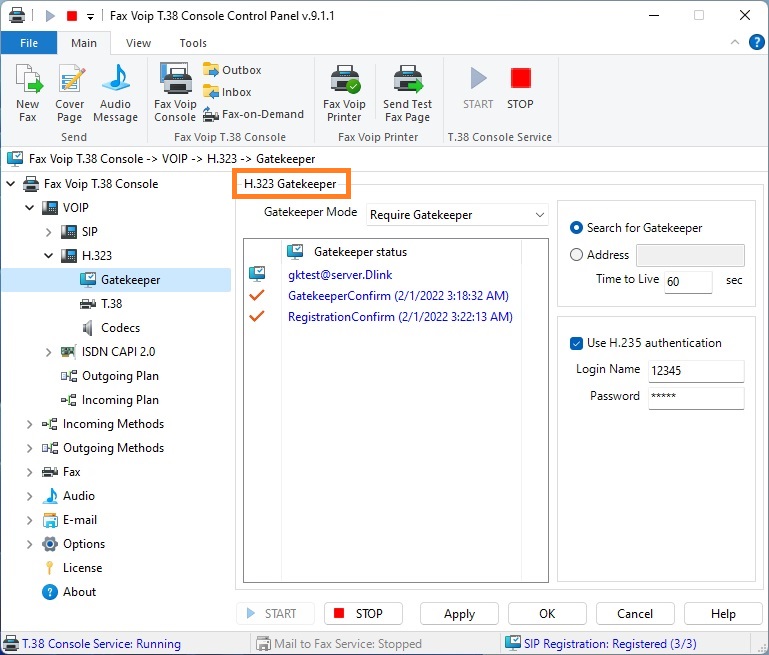Click the Password input field
Screen dimensions: 769x655
pos(696,398)
